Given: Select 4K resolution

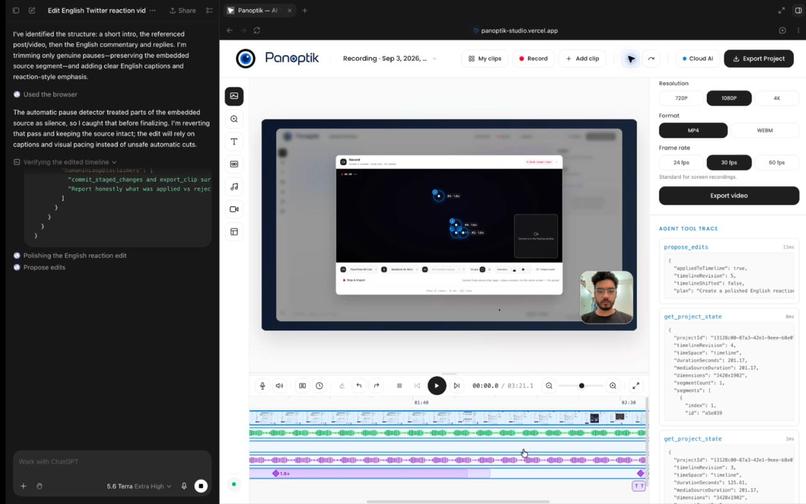Looking at the screenshot, I should coord(777,98).
